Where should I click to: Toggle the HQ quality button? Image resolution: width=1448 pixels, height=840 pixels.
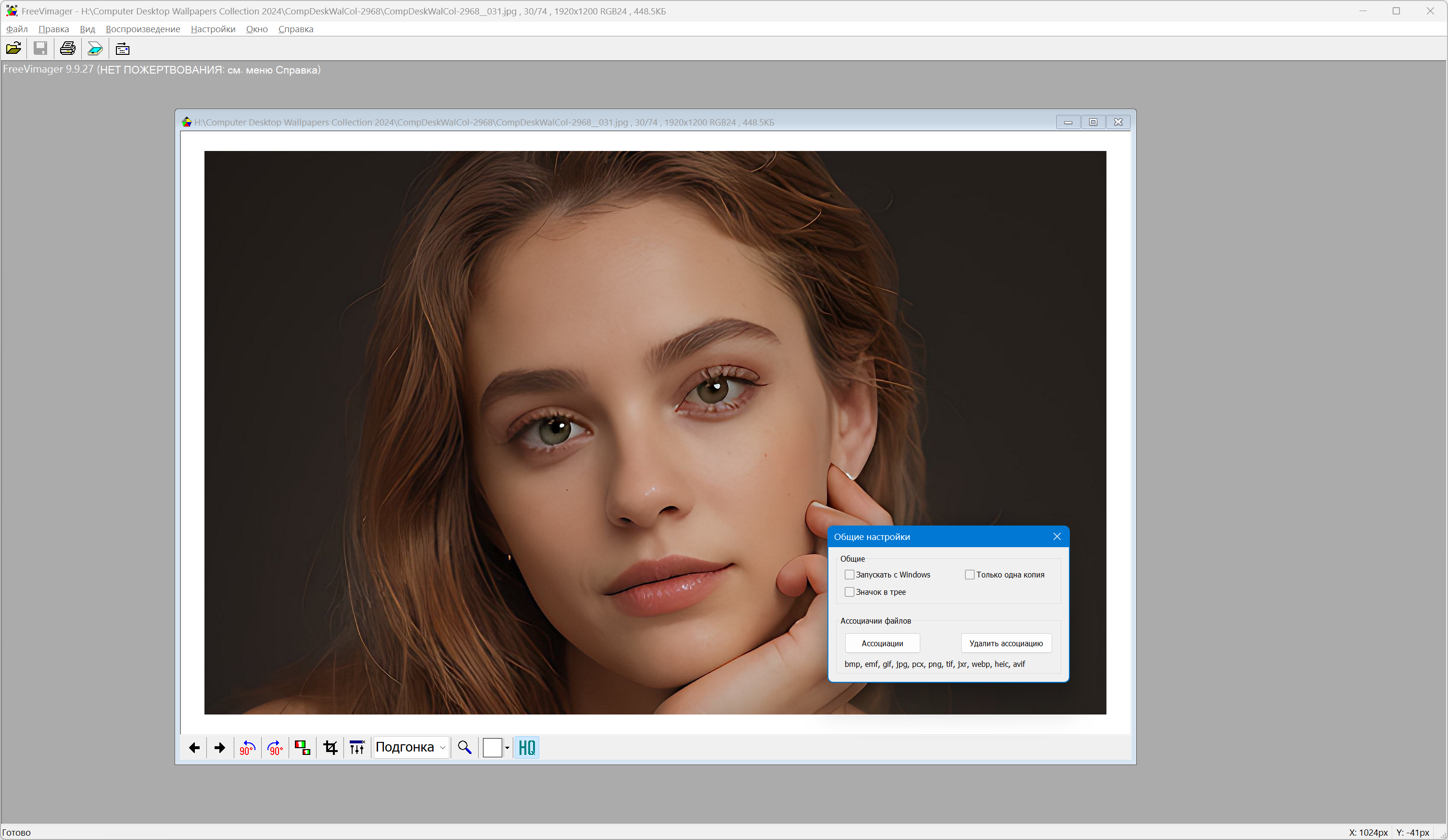526,748
